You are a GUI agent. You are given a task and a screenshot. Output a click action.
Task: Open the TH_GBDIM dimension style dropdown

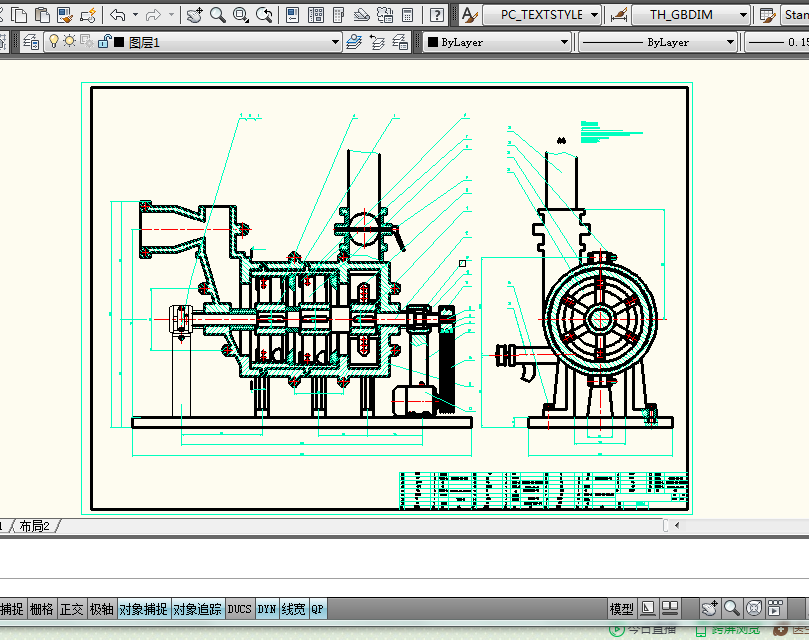point(744,15)
